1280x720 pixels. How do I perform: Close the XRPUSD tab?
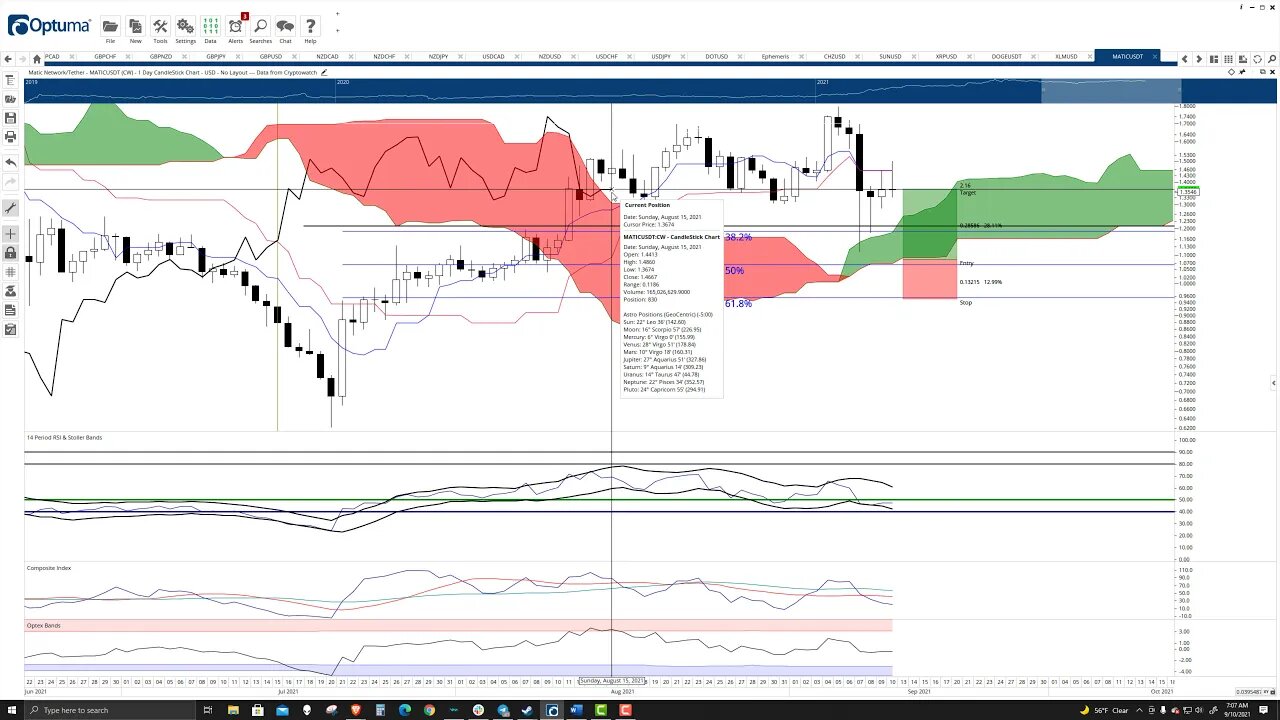coord(971,57)
